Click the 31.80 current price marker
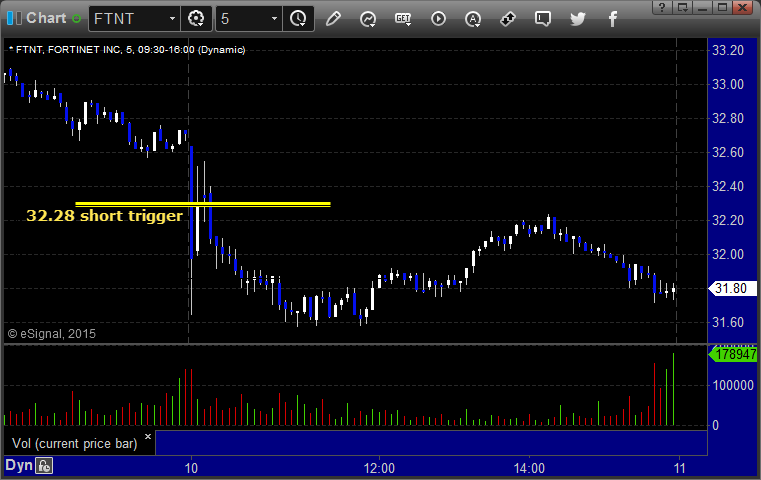761x480 pixels. pos(731,288)
